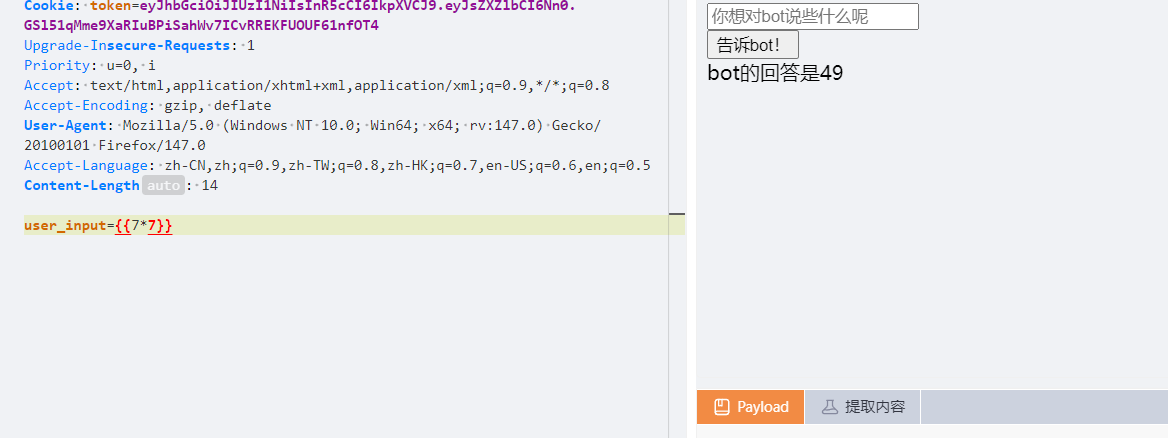Click the Accept-Encoding header name
Viewport: 1168px width, 438px height.
[86, 105]
